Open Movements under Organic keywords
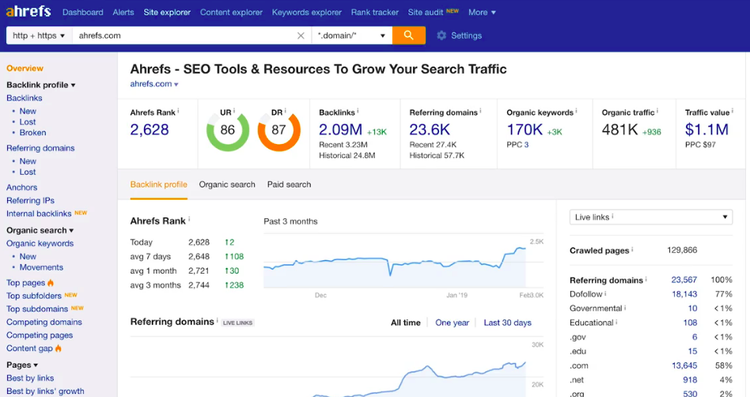The height and width of the screenshot is (397, 750). [x=41, y=267]
